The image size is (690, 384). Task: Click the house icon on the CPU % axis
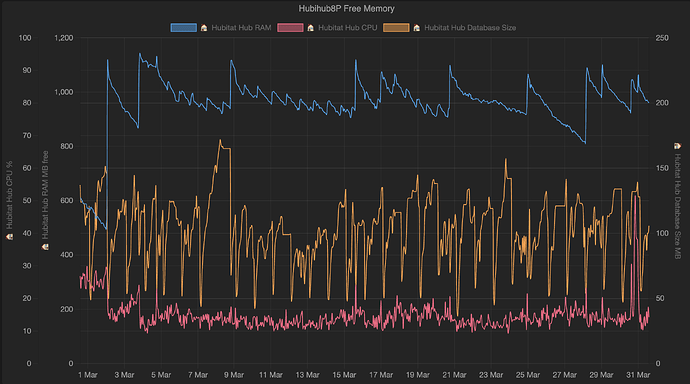click(x=9, y=237)
